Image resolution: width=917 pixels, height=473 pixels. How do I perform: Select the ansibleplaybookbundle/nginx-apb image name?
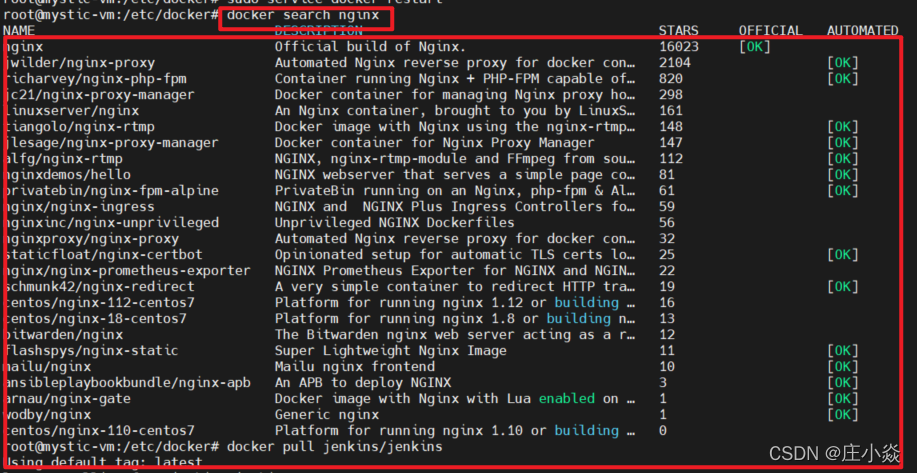pos(127,382)
